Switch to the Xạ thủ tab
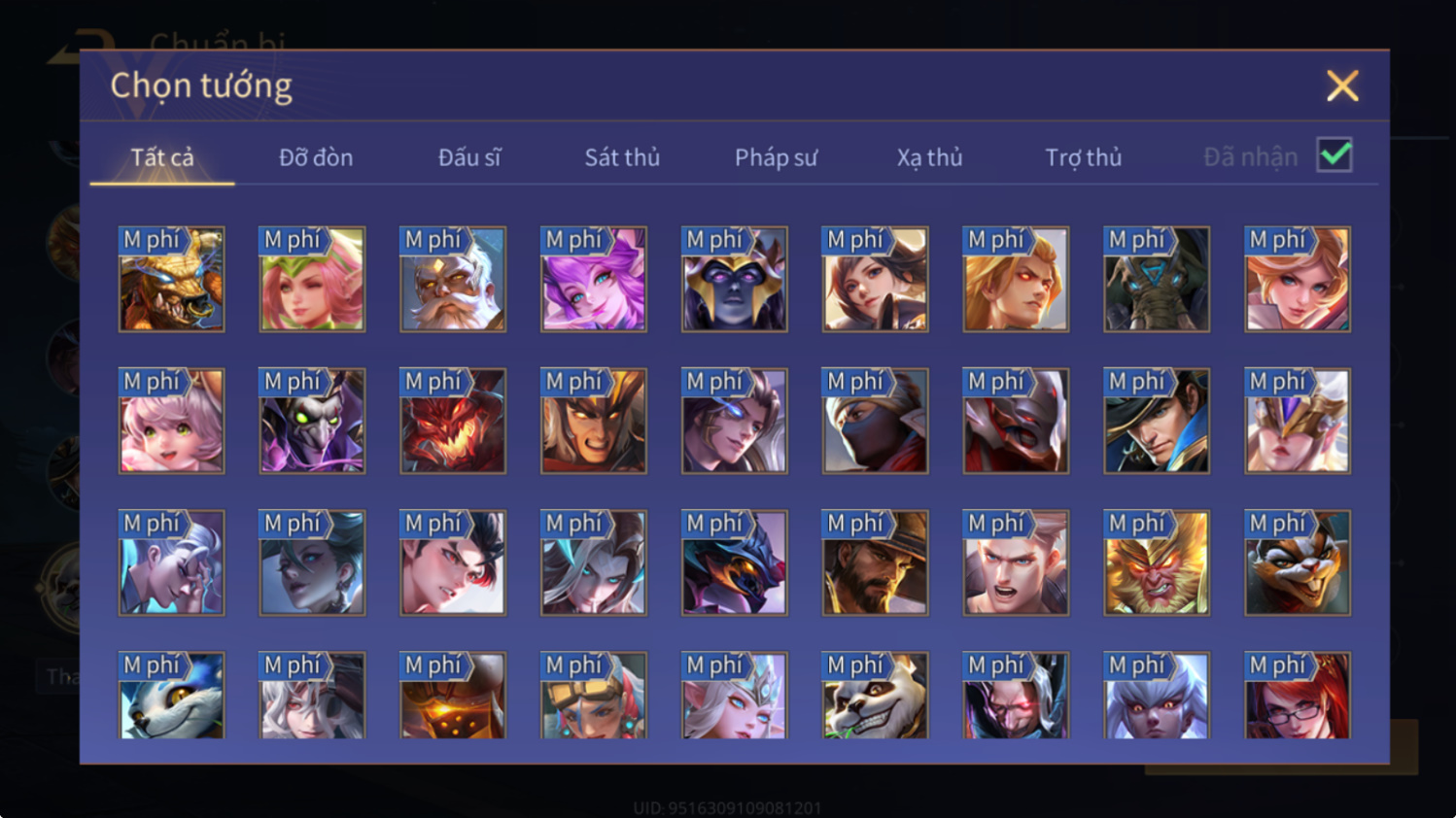The image size is (1456, 818). tap(929, 157)
